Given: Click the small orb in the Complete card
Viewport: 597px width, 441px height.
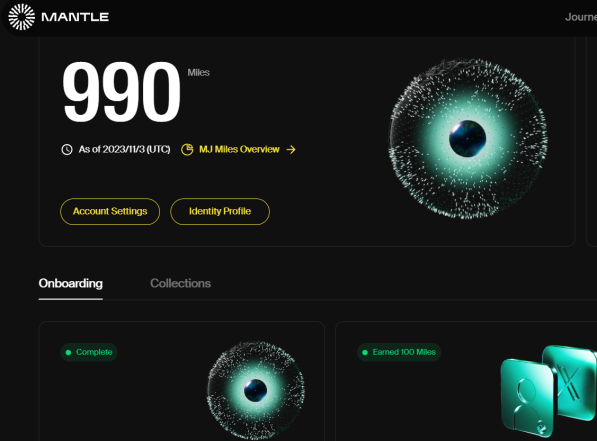Looking at the screenshot, I should [255, 390].
